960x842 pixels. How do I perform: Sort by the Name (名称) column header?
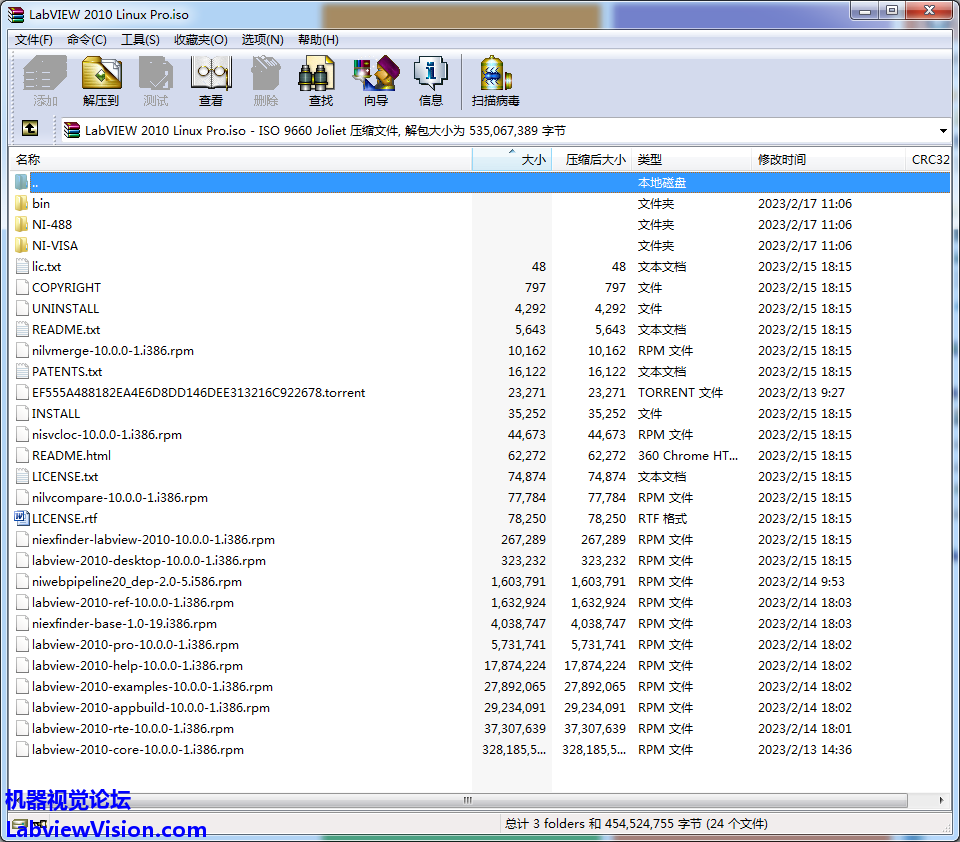[x=240, y=160]
